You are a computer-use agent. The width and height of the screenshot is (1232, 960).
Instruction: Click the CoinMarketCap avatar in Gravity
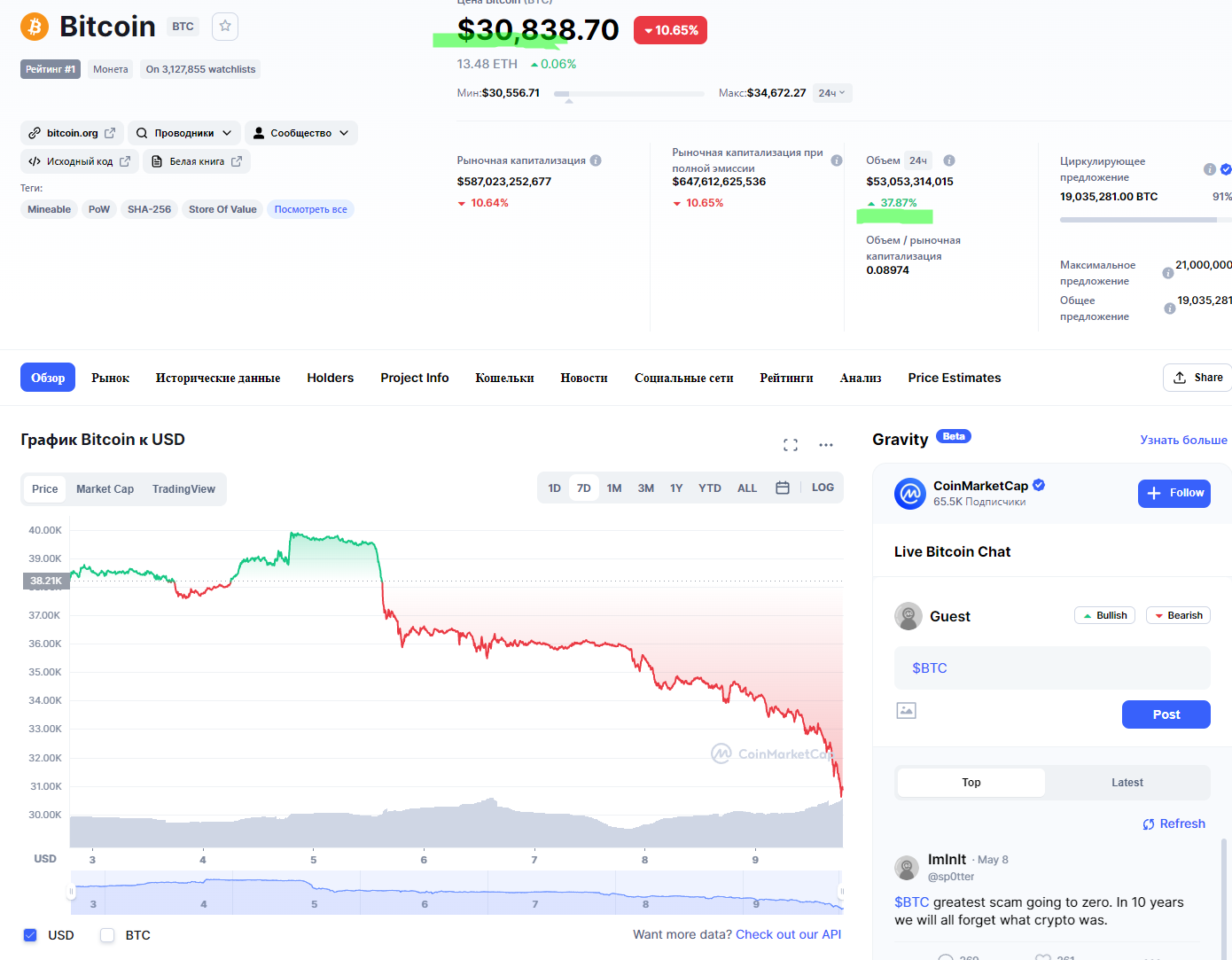[910, 493]
